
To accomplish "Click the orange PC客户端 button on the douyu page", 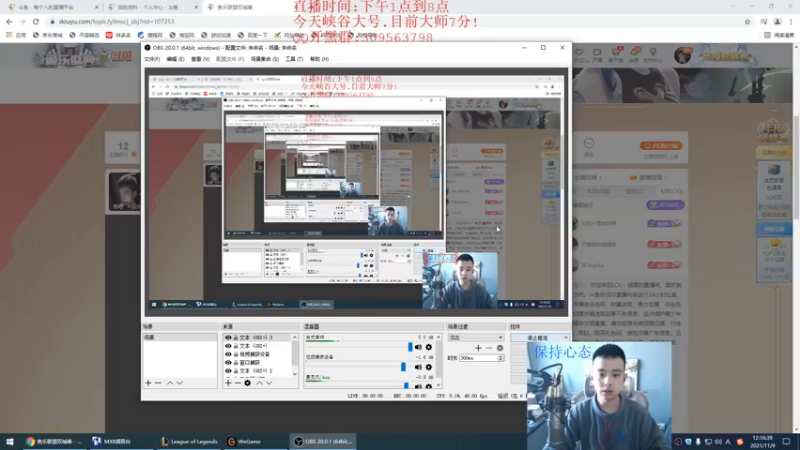I will click(661, 146).
